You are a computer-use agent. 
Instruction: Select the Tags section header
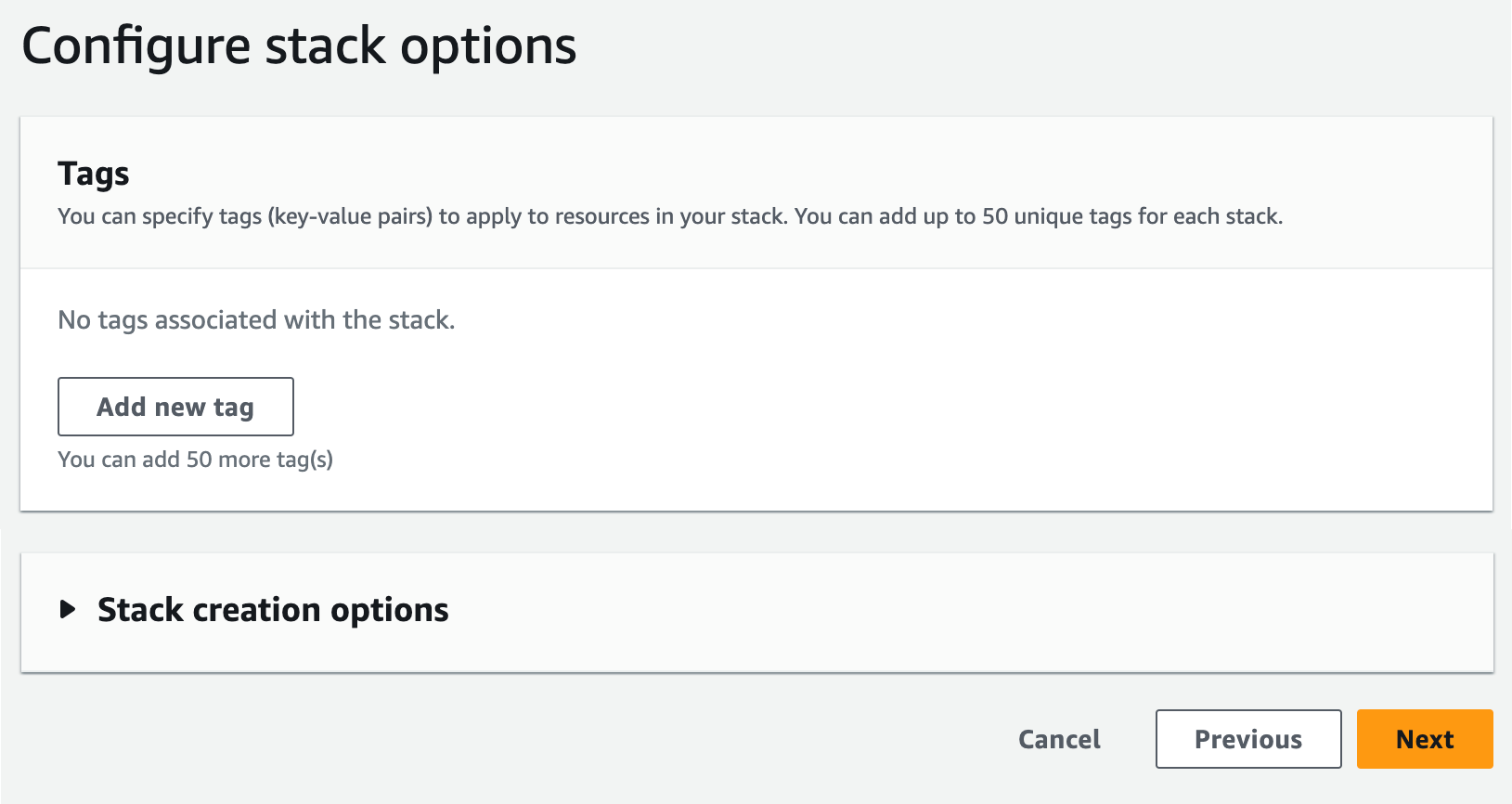click(93, 173)
